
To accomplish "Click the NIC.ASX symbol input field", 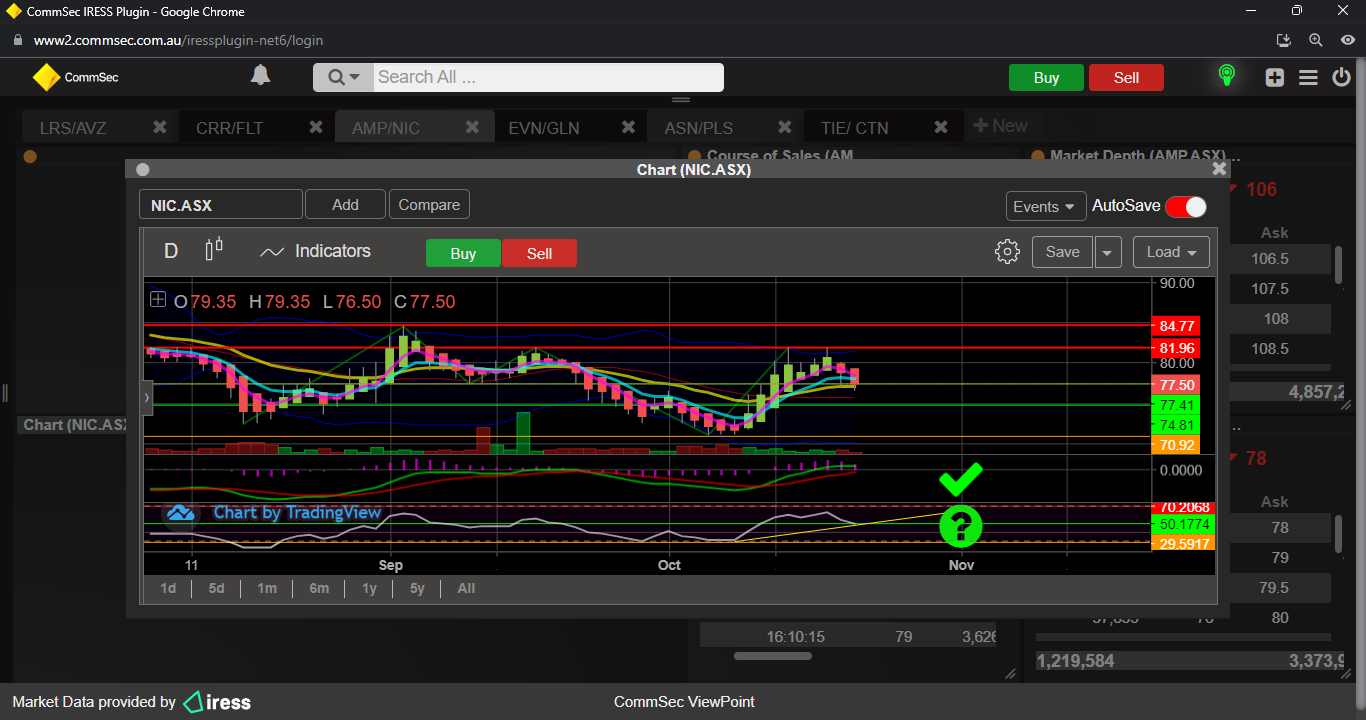I will point(220,205).
